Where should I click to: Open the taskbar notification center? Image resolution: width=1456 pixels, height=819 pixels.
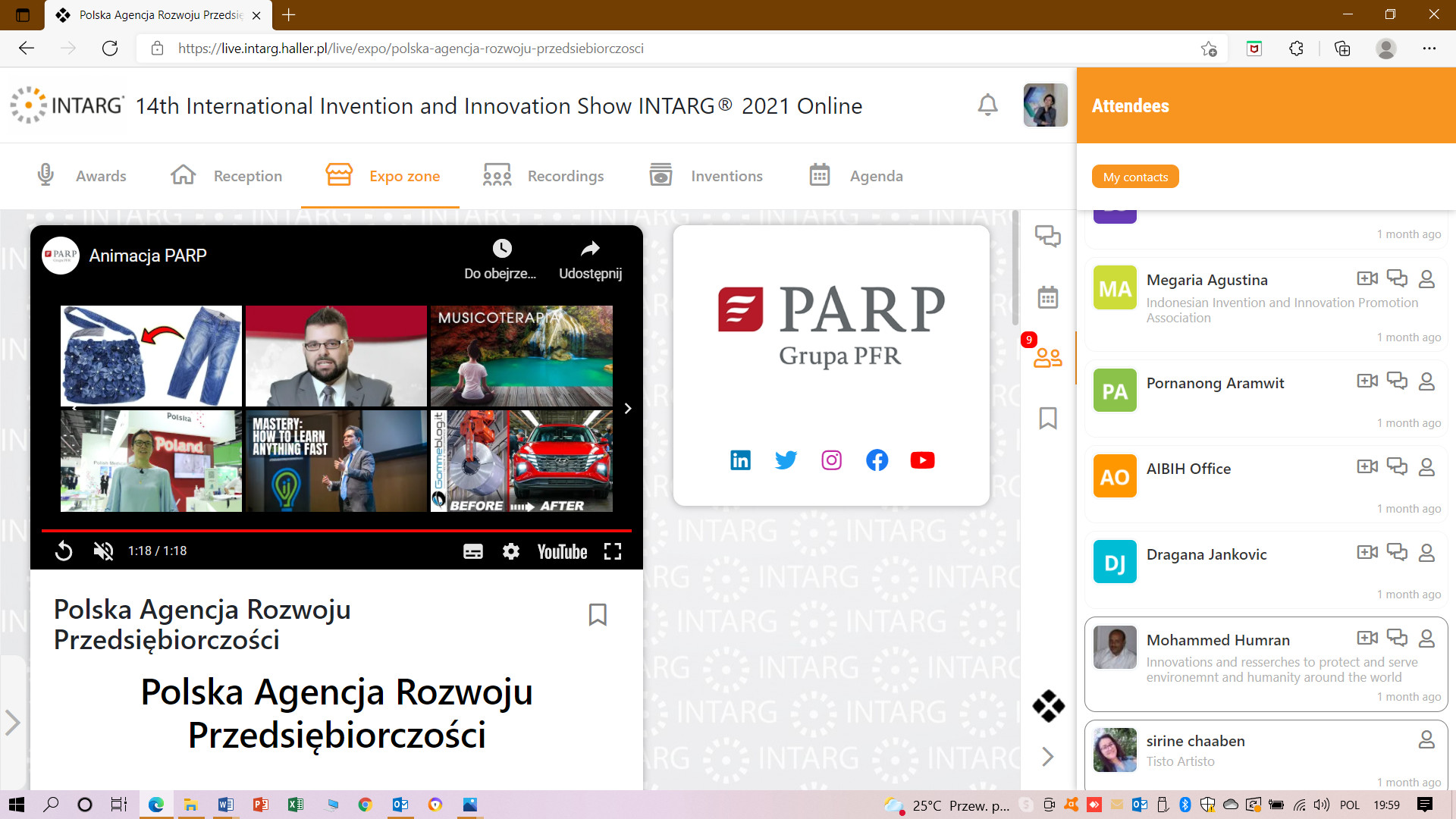[1425, 805]
